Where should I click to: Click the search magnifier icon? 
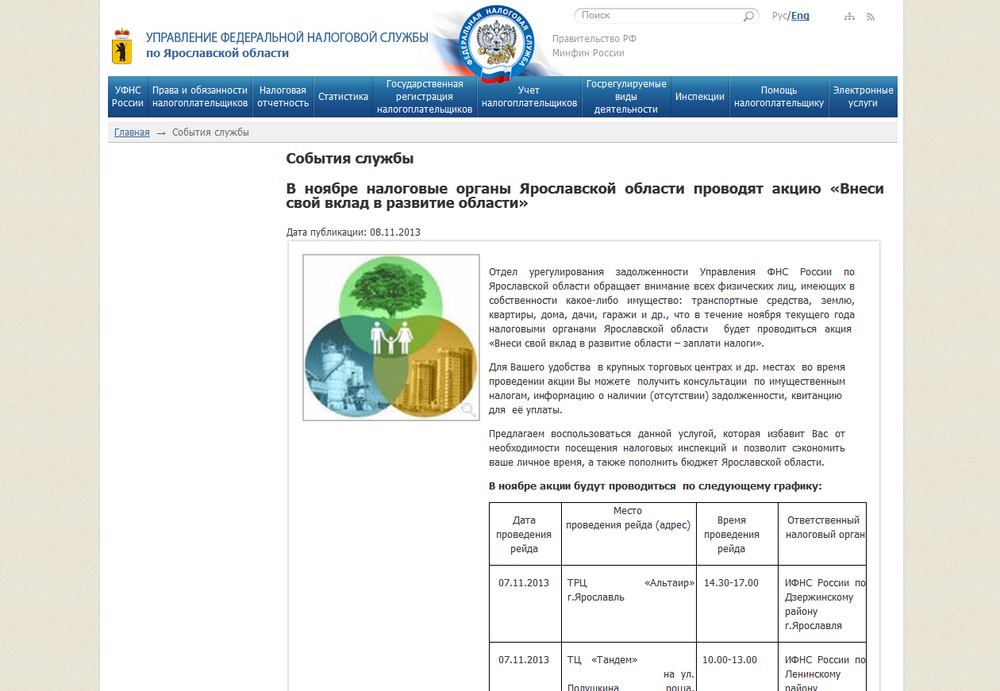pyautogui.click(x=749, y=16)
